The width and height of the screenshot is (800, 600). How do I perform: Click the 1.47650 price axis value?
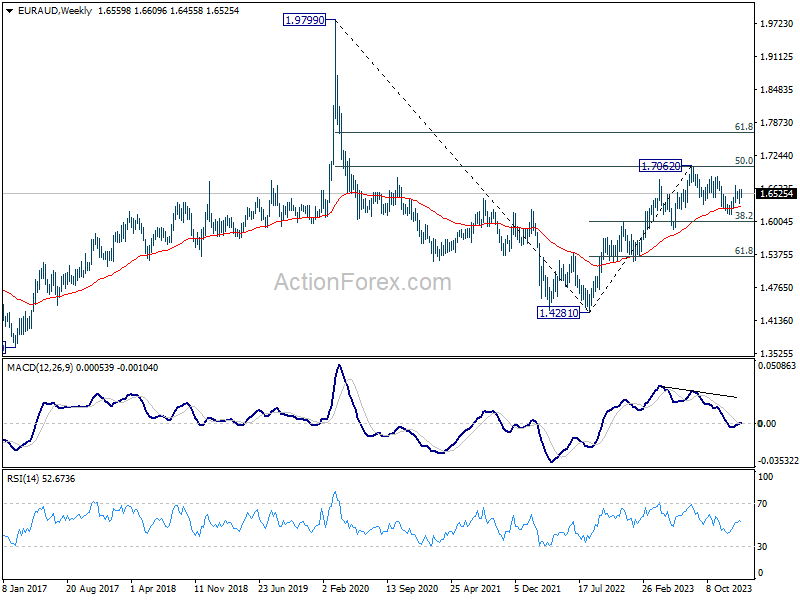click(x=777, y=288)
